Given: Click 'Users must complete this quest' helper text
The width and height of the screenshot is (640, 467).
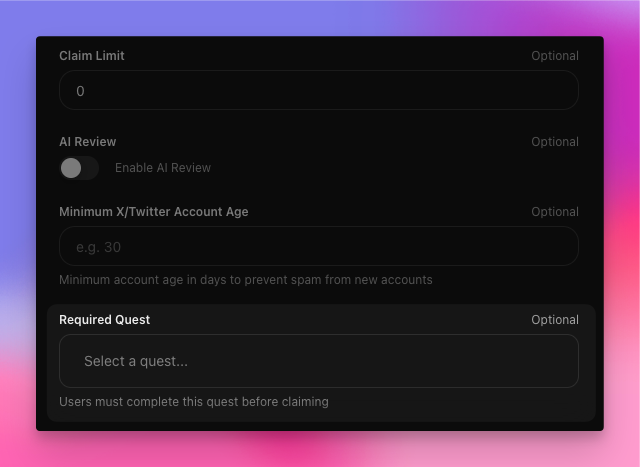Looking at the screenshot, I should click(194, 402).
